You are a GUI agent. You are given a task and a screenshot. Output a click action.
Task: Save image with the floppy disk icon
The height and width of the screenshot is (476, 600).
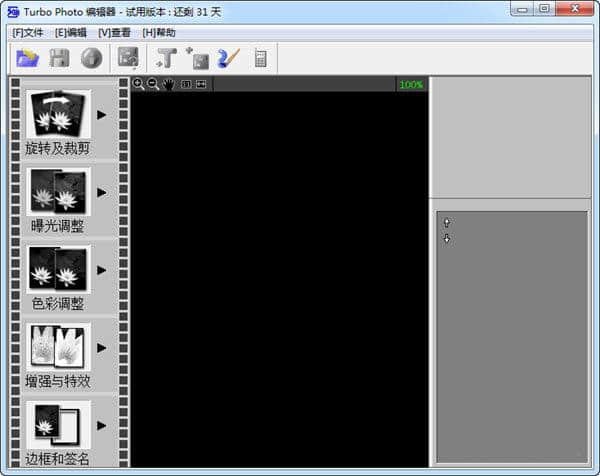tap(59, 59)
